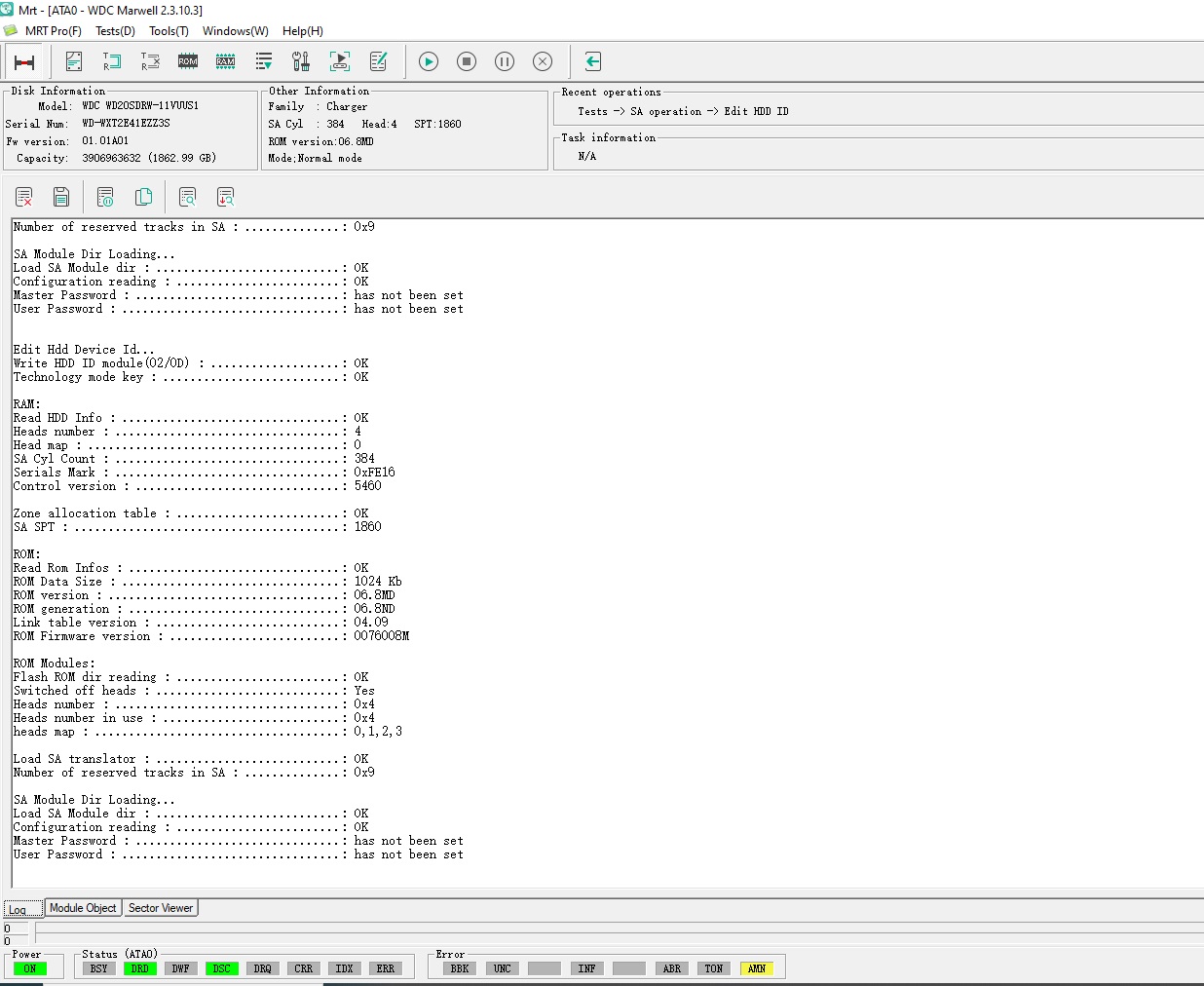Search the log with magnifier document icon

[188, 198]
